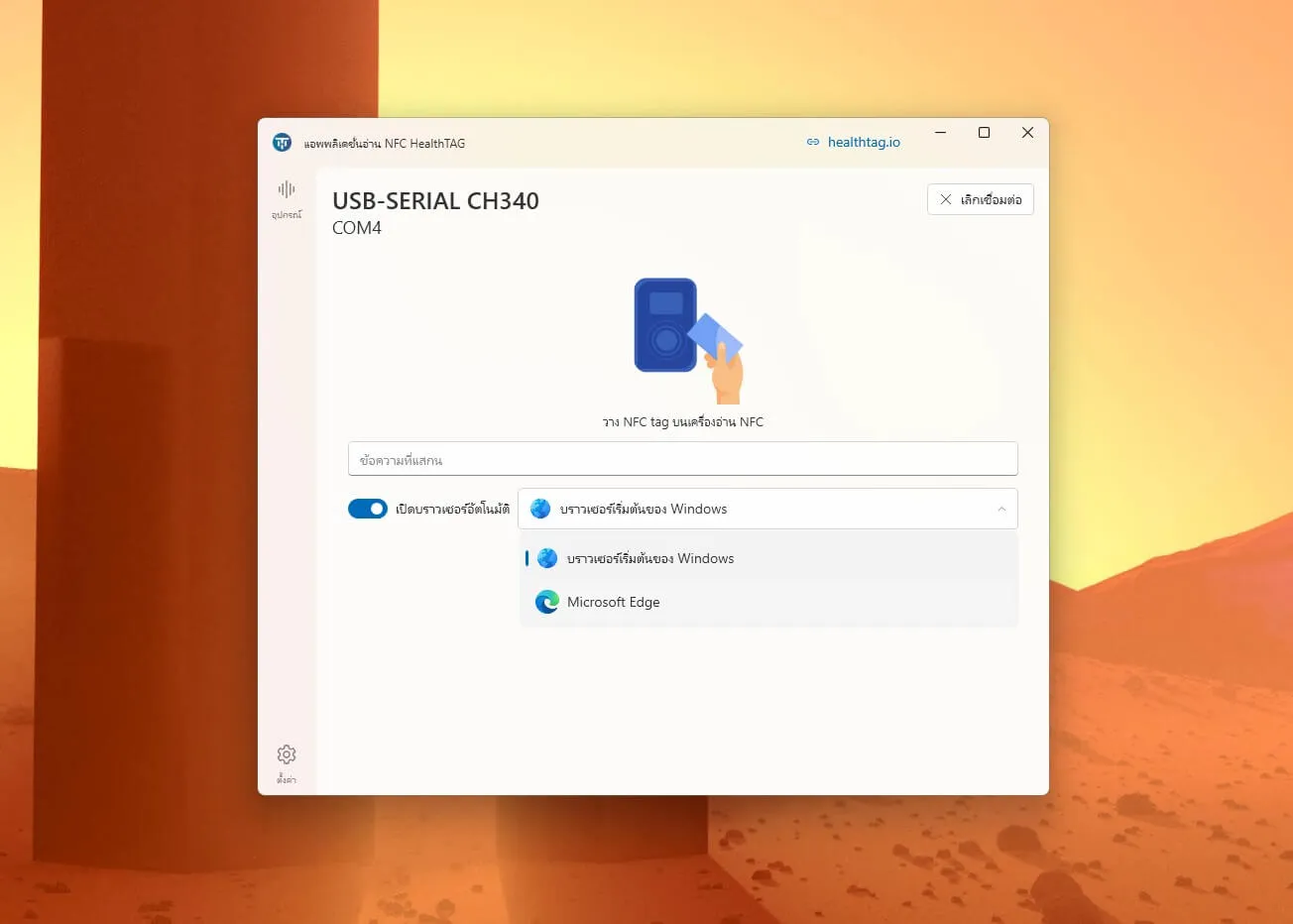Click the chevron arrow of the browser dropdown
Viewport: 1293px width, 924px height.
1001,509
